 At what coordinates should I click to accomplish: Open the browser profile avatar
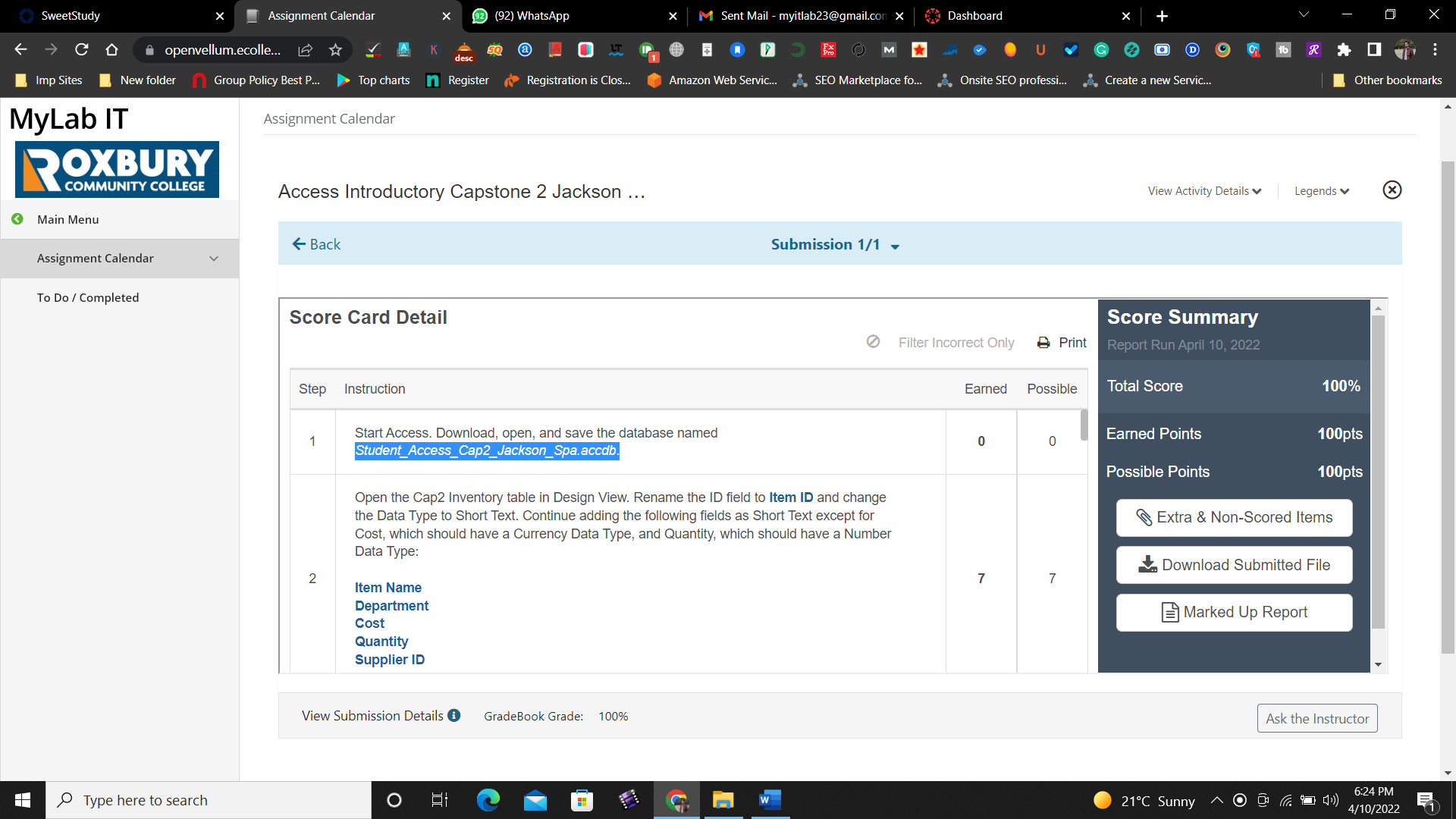pos(1404,50)
